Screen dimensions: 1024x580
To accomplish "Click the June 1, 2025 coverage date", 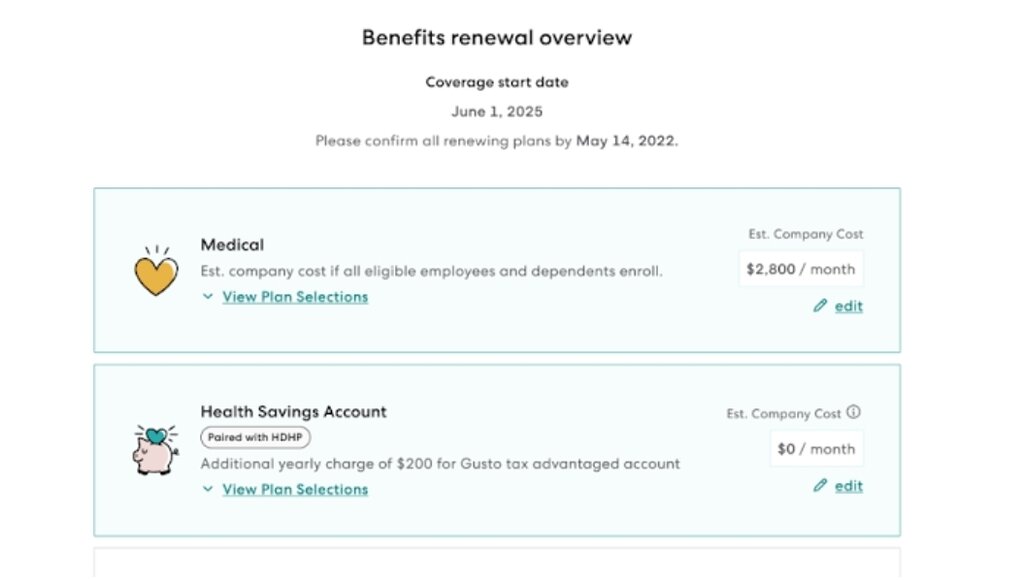I will point(497,112).
